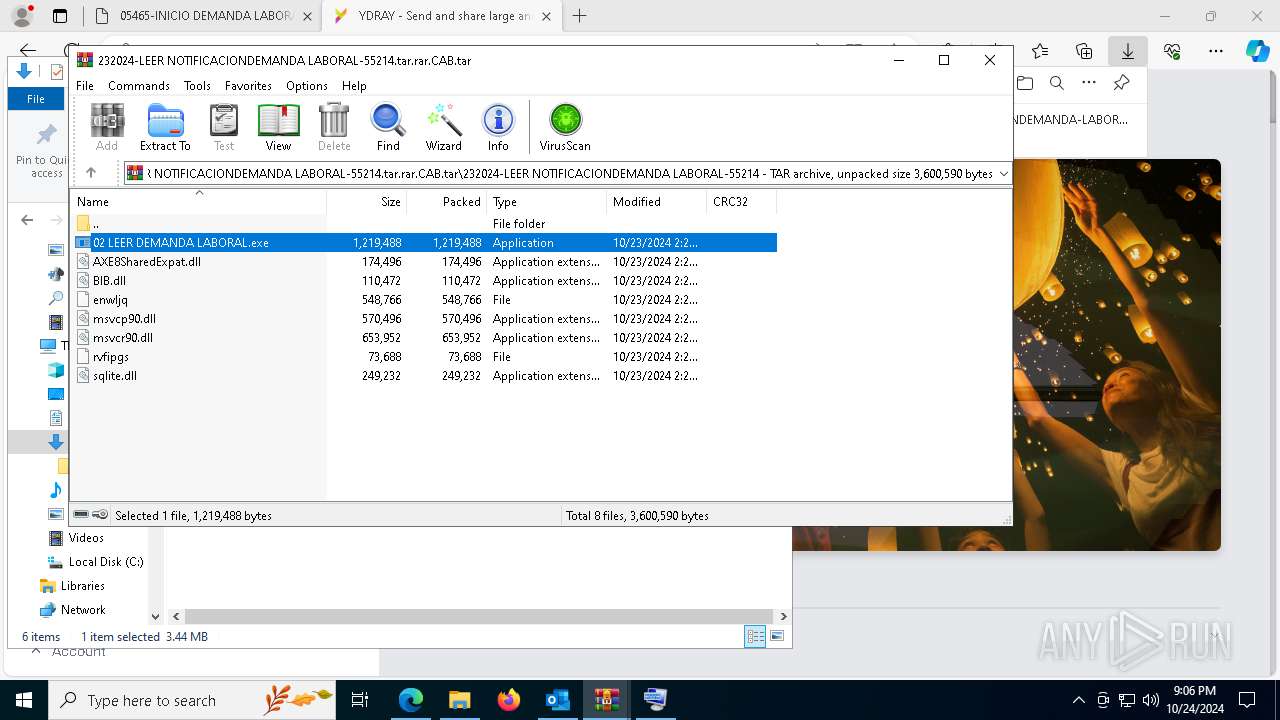1280x720 pixels.
Task: Select Local Disk (C:) in Explorer
Action: 105,562
